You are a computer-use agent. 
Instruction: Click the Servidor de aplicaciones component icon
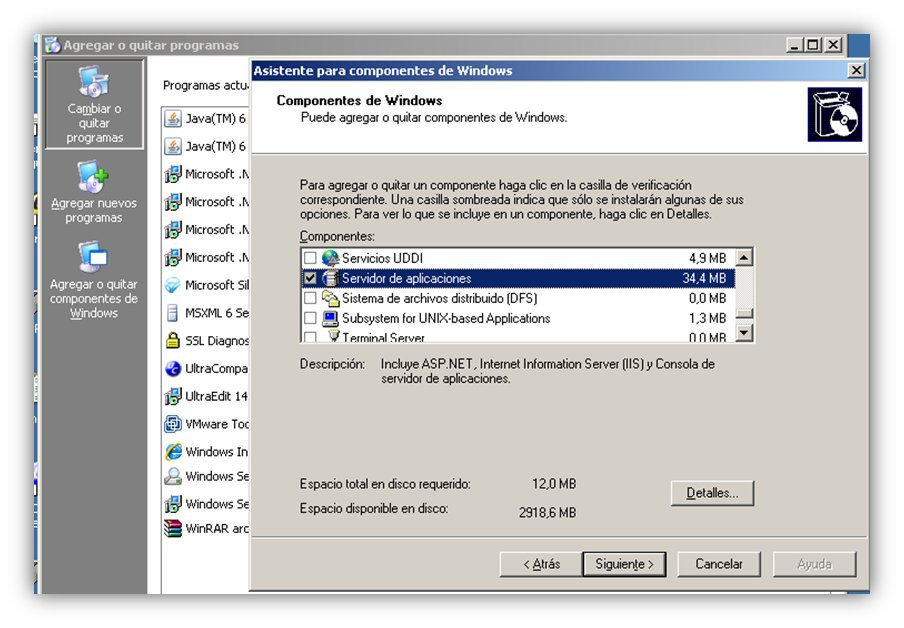click(x=330, y=278)
